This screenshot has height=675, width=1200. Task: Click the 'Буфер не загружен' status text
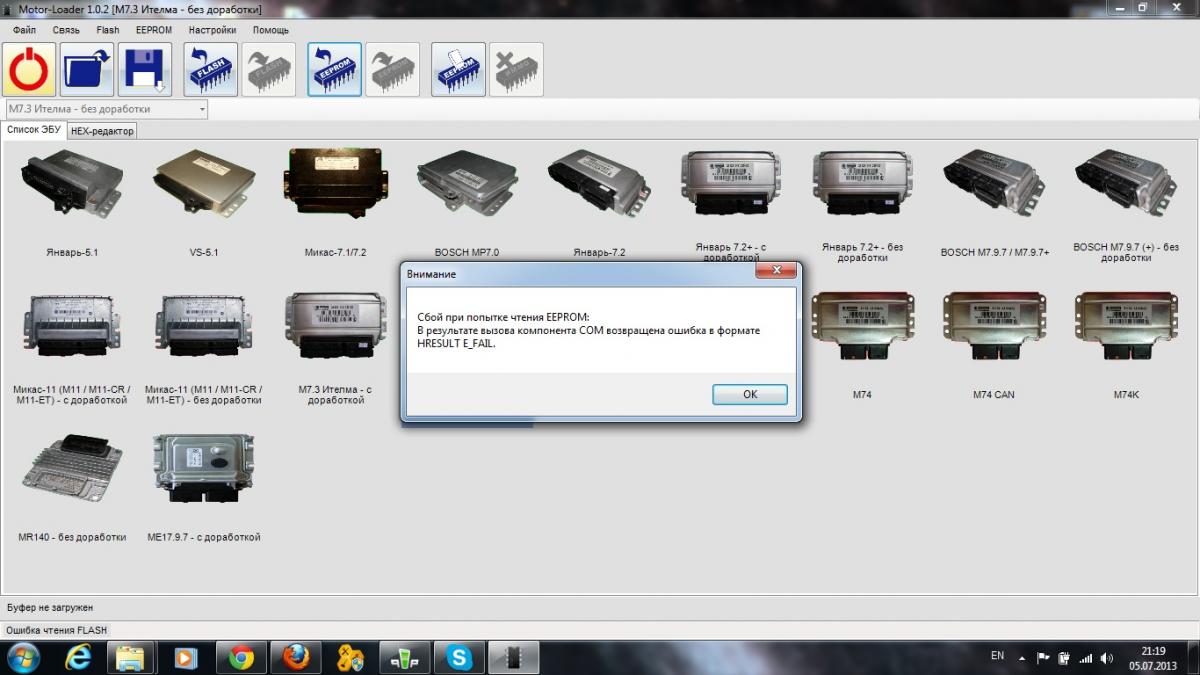coord(50,607)
